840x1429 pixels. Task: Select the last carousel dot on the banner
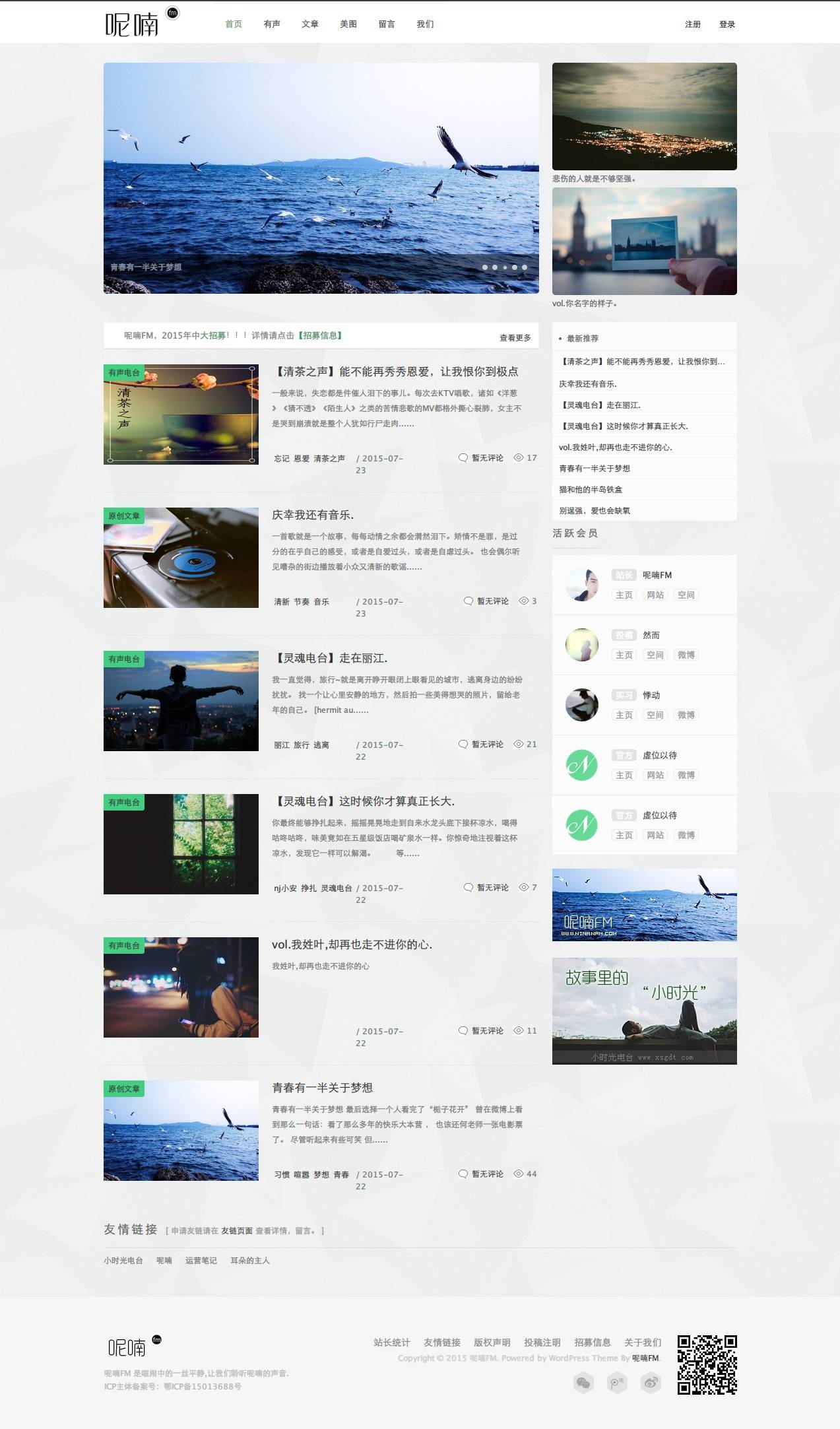click(525, 267)
